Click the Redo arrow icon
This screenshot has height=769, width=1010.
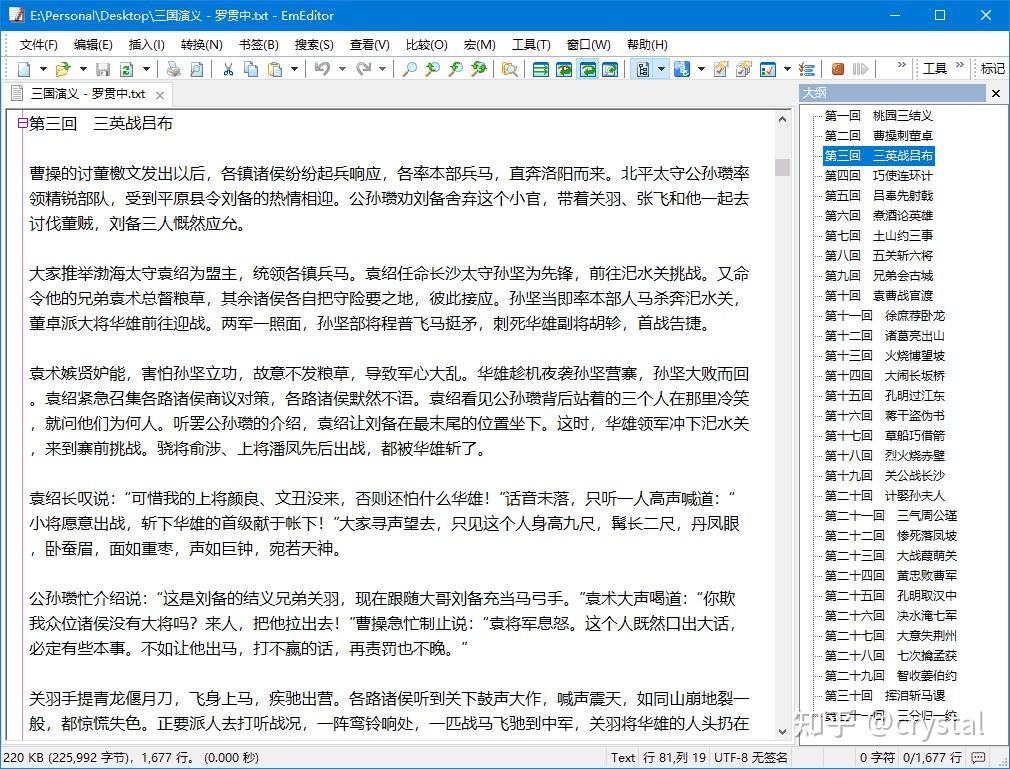click(364, 69)
